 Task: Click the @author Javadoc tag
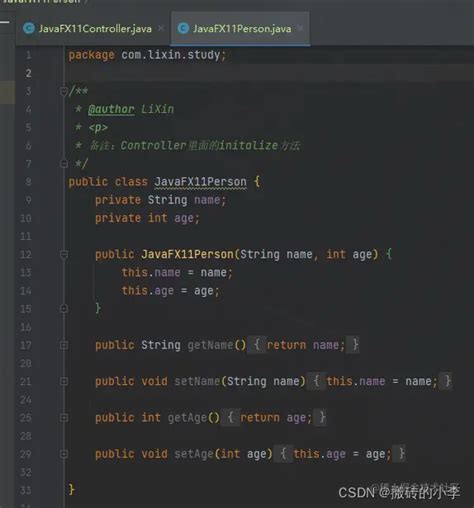pos(111,109)
